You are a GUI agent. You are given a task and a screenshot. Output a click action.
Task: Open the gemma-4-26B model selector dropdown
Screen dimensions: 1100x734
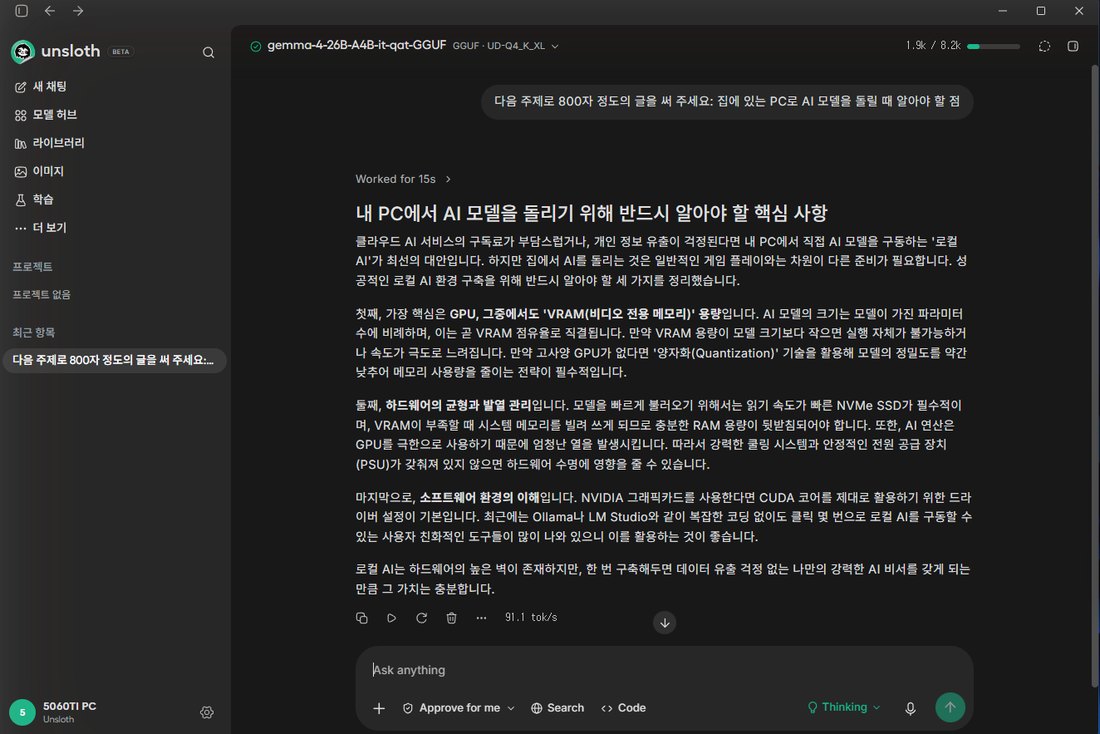412,46
